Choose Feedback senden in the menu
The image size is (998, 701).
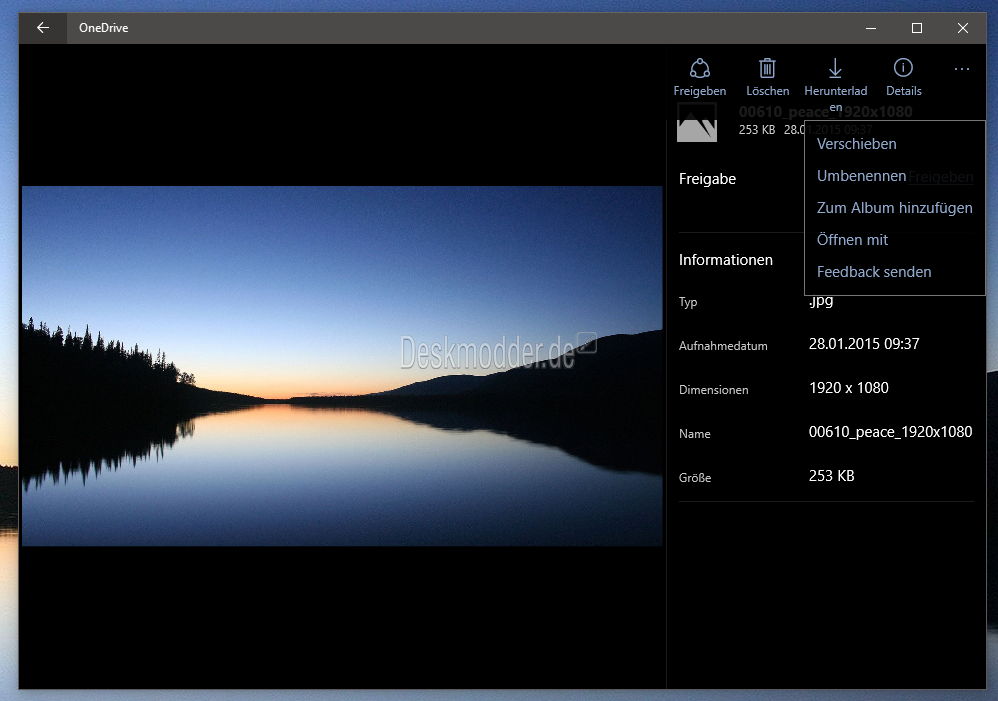(x=894, y=272)
